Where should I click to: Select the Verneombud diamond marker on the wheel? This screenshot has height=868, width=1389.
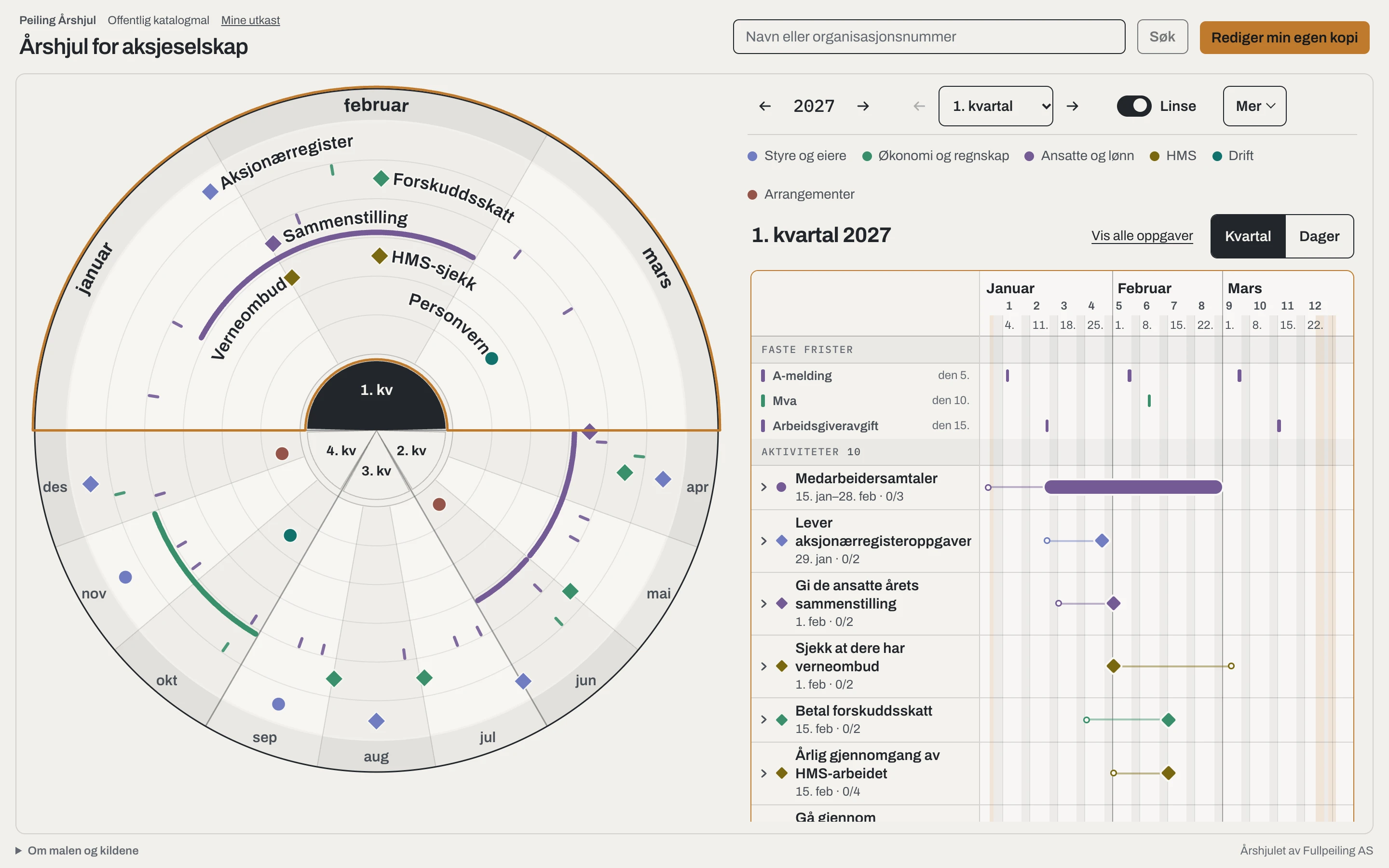click(292, 278)
